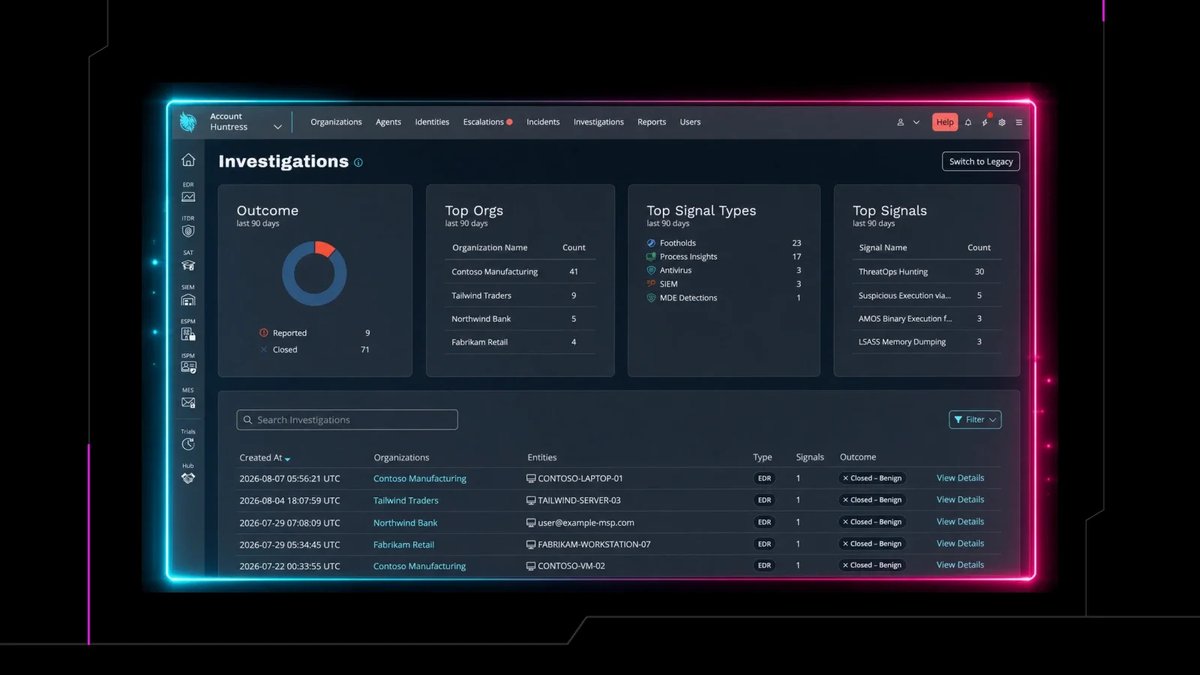The height and width of the screenshot is (675, 1200).
Task: View Details for CONTOSO-LAPTOP-01 row
Action: click(x=960, y=478)
